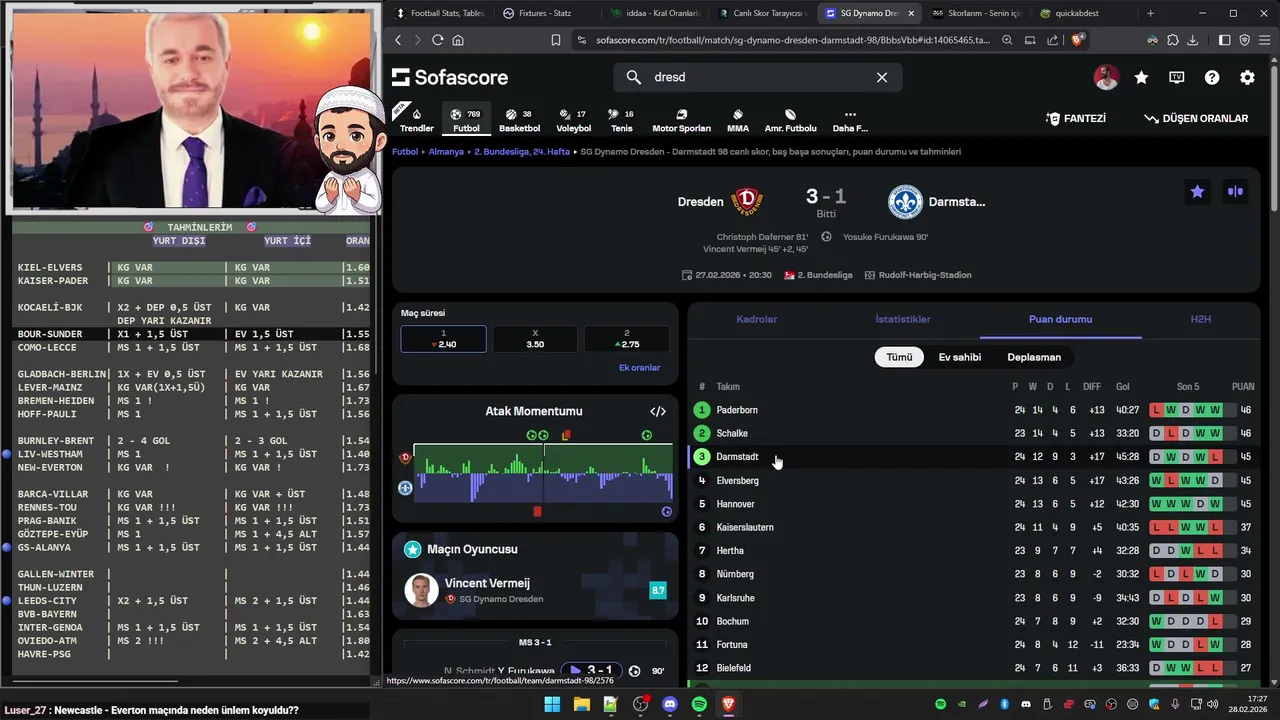Open Paderborn in the standings table

[737, 410]
